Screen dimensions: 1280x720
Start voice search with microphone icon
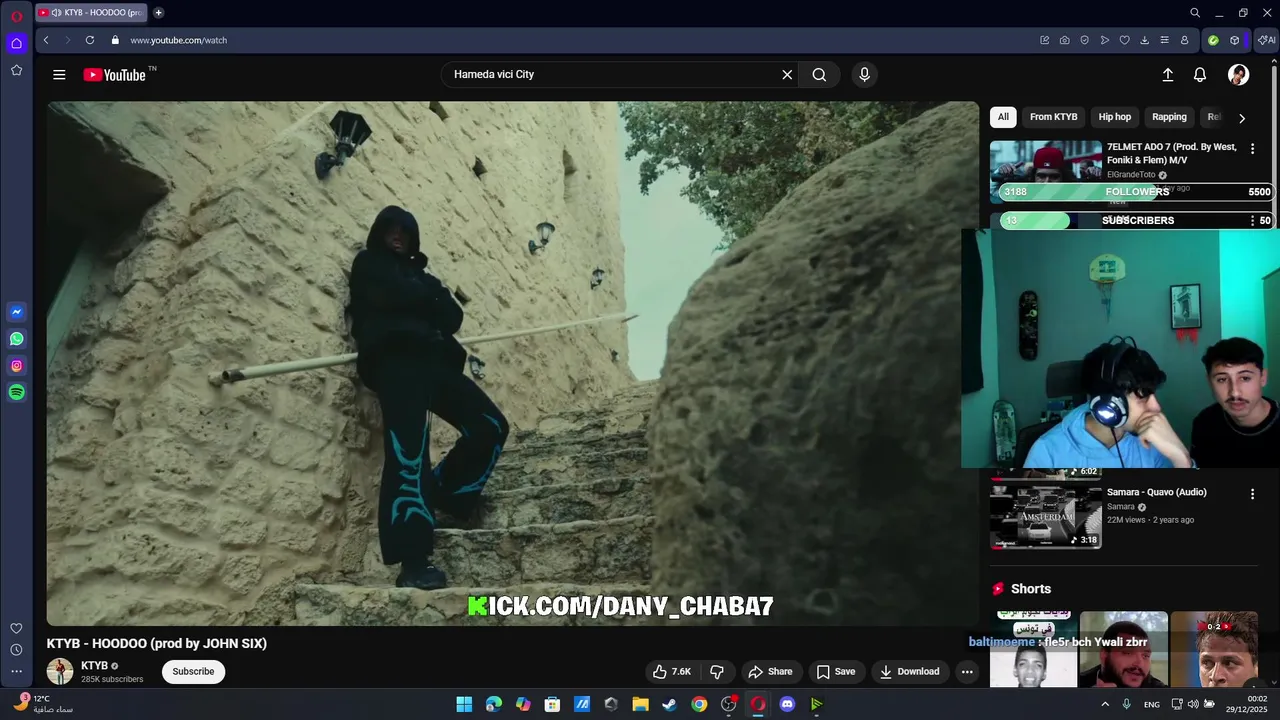(x=865, y=75)
